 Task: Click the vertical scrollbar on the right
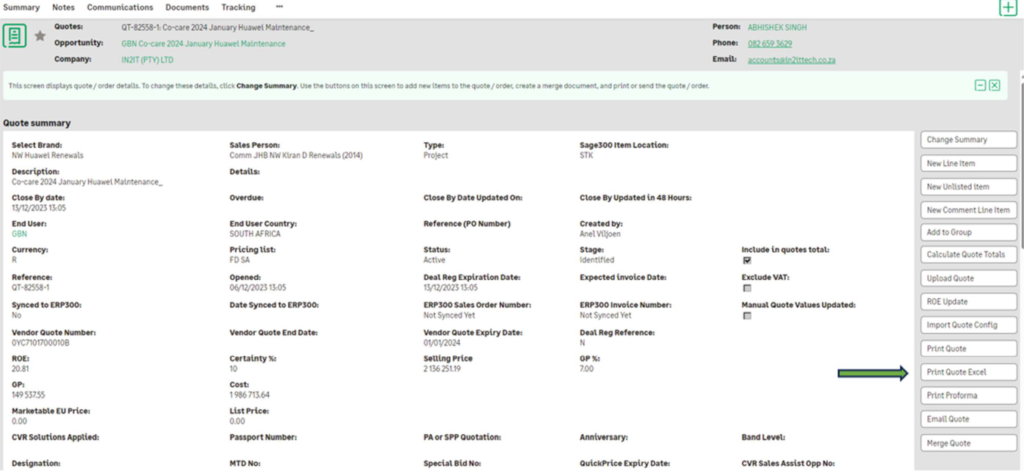1020,200
